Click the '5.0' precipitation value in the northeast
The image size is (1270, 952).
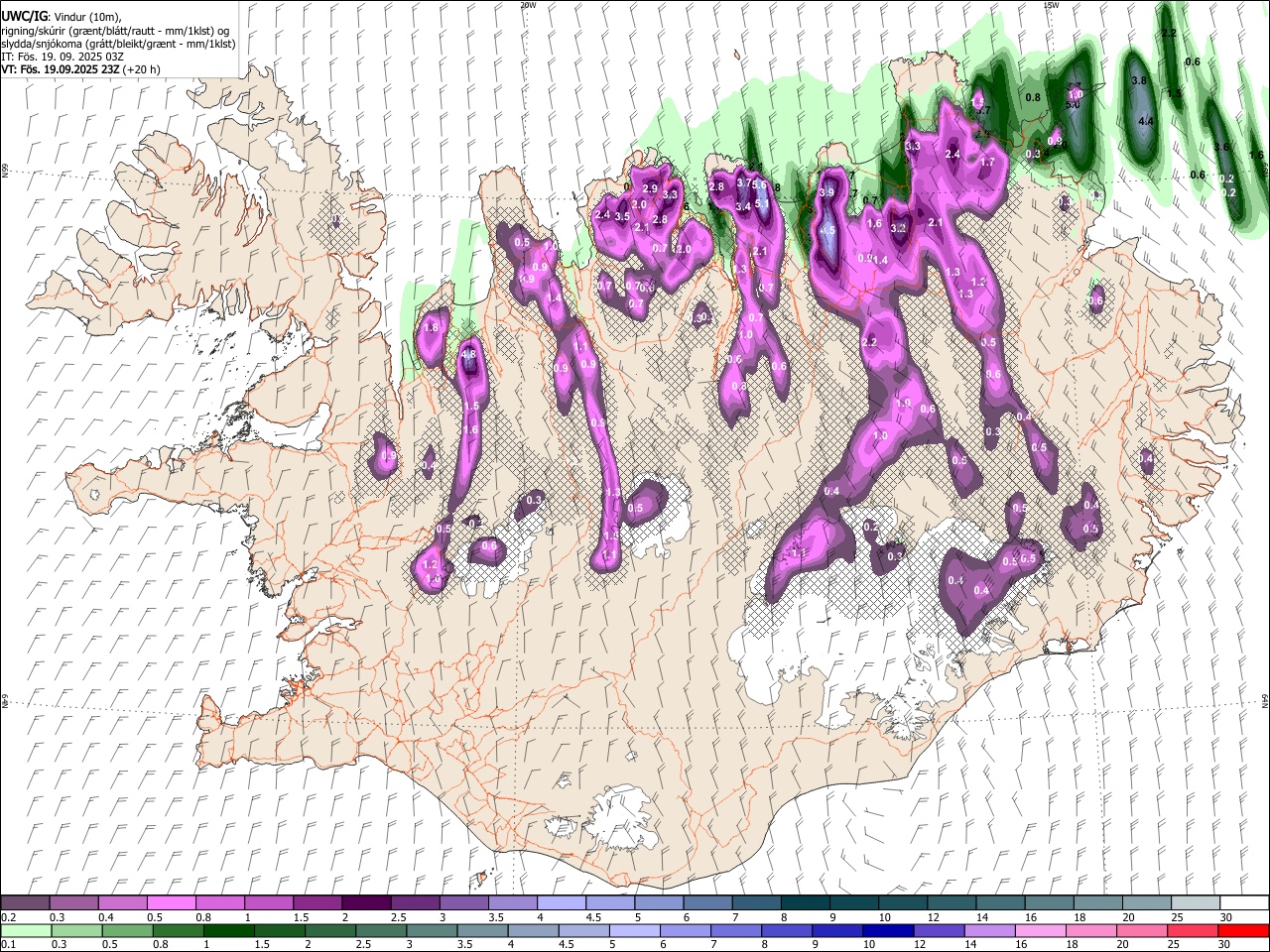tap(1073, 104)
